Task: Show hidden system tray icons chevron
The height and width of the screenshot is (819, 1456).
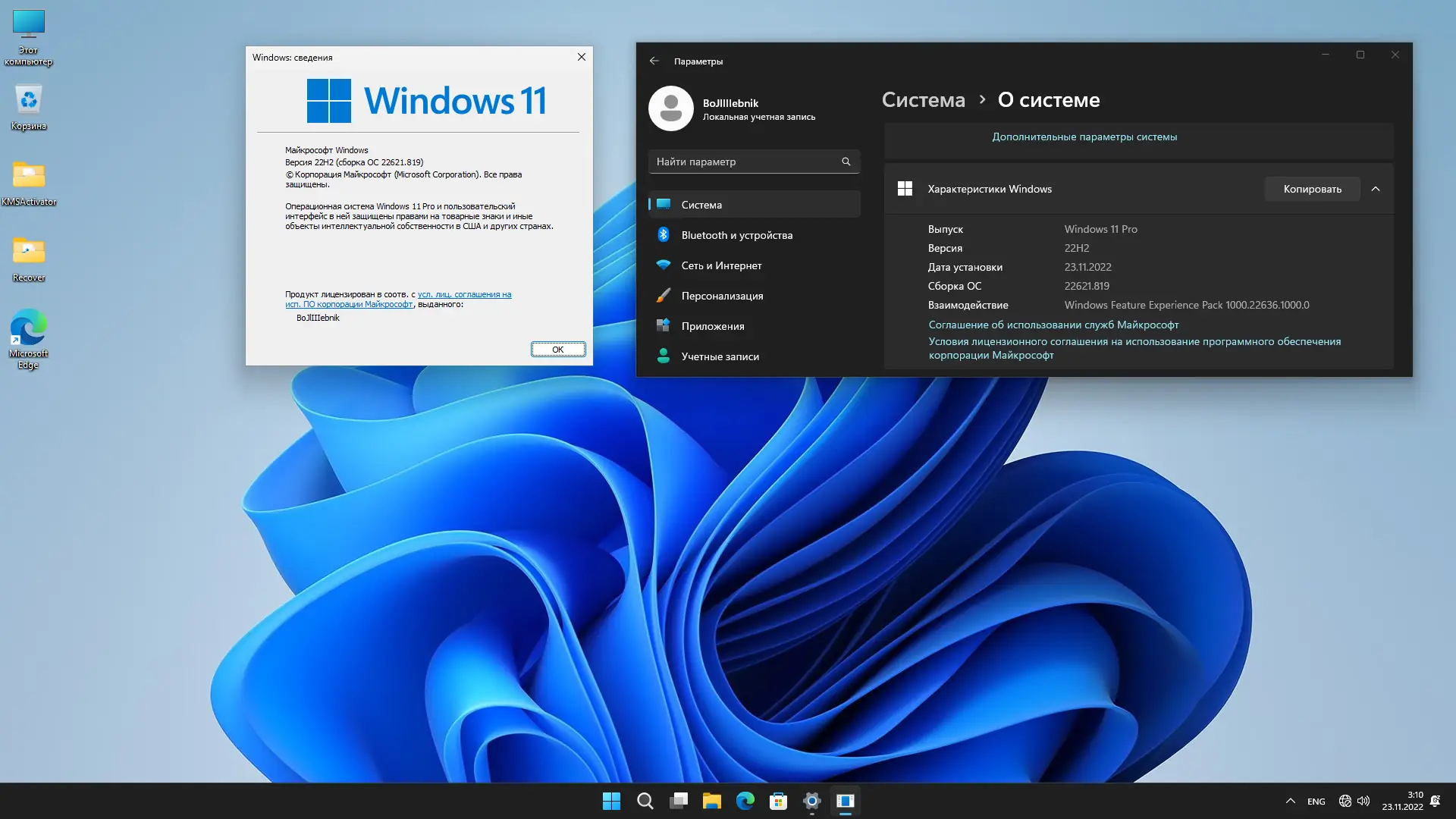Action: (1290, 801)
